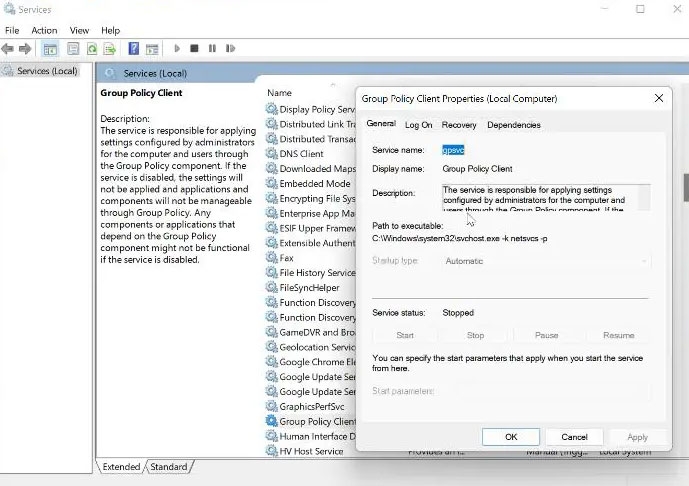
Task: Open the Startup type dropdown
Action: pyautogui.click(x=546, y=261)
